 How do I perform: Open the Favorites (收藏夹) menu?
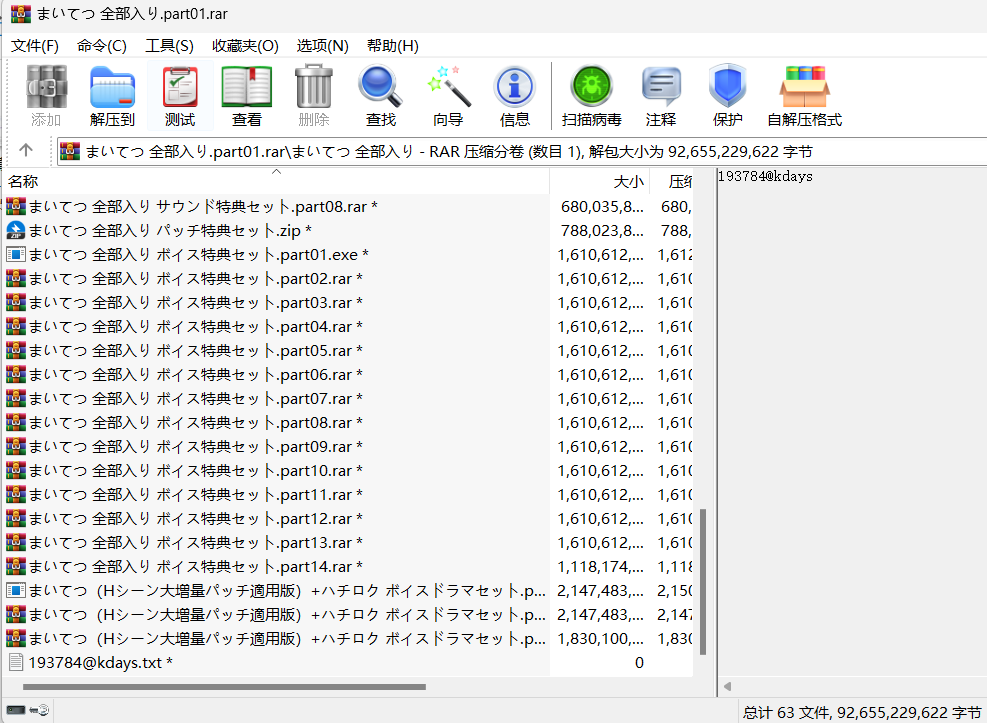point(245,46)
